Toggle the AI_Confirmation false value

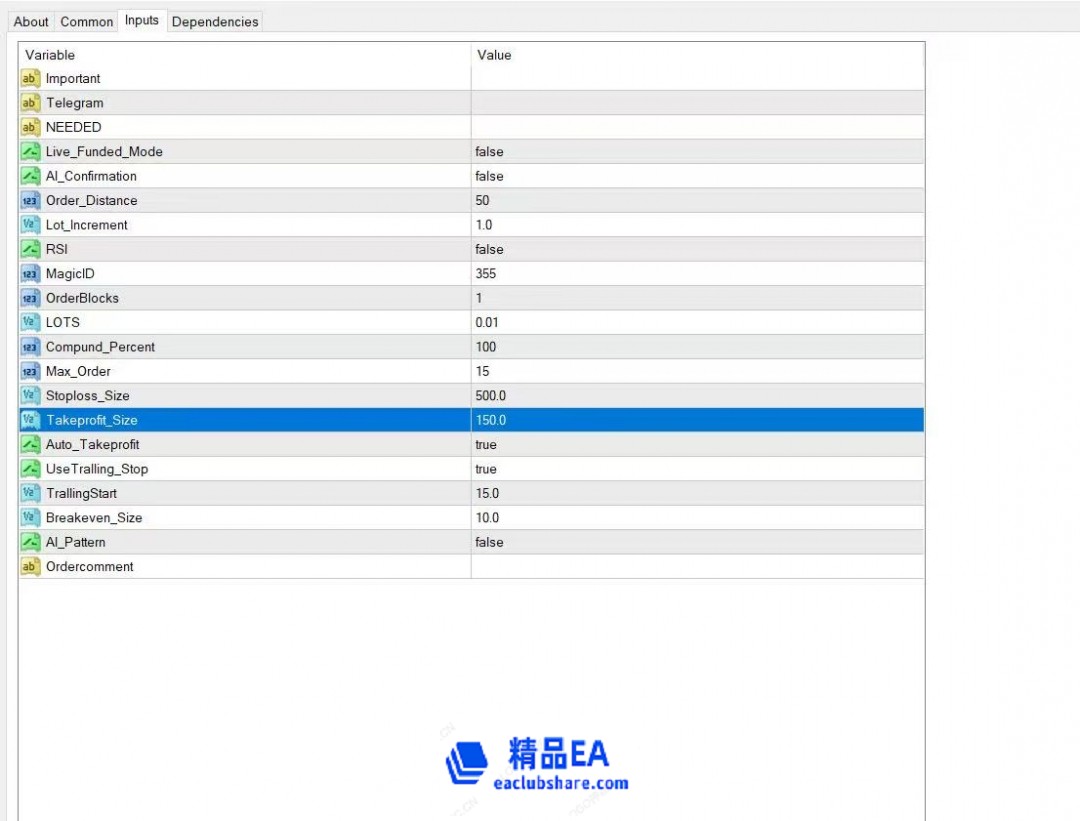point(489,176)
